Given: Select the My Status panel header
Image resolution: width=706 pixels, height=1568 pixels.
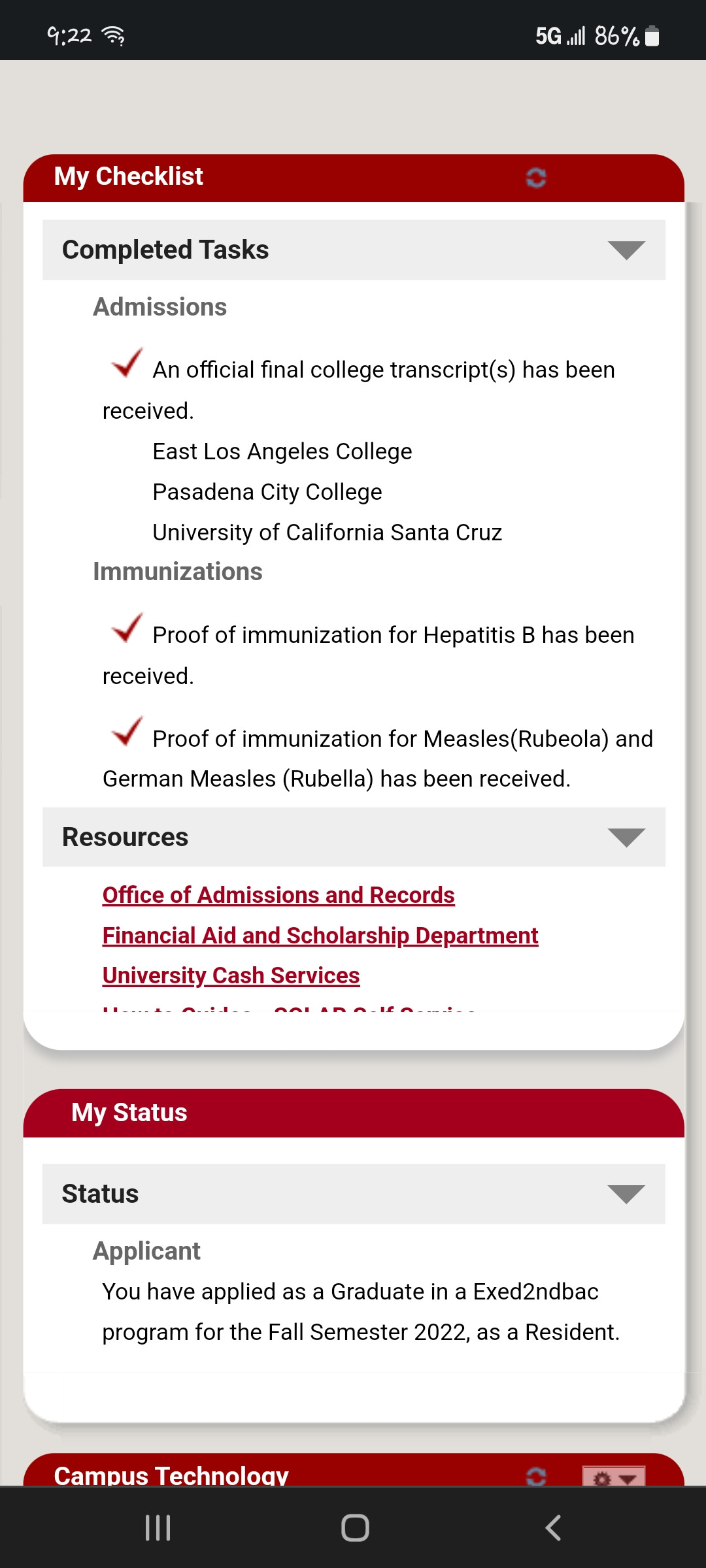Looking at the screenshot, I should [x=354, y=1113].
